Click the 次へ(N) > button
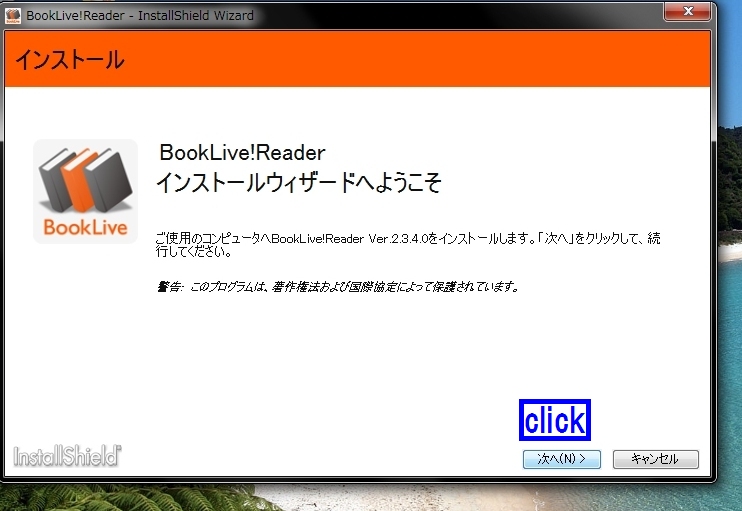Screen dimensions: 742x511 (562, 459)
